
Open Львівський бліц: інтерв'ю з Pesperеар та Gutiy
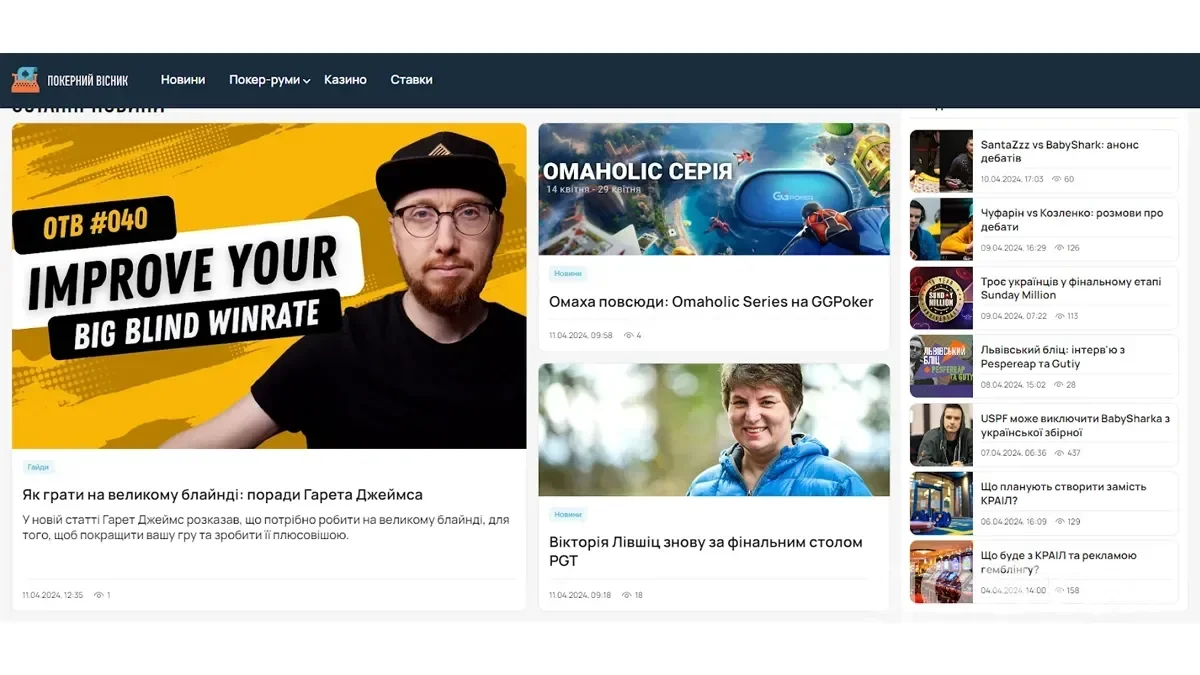click(1053, 357)
